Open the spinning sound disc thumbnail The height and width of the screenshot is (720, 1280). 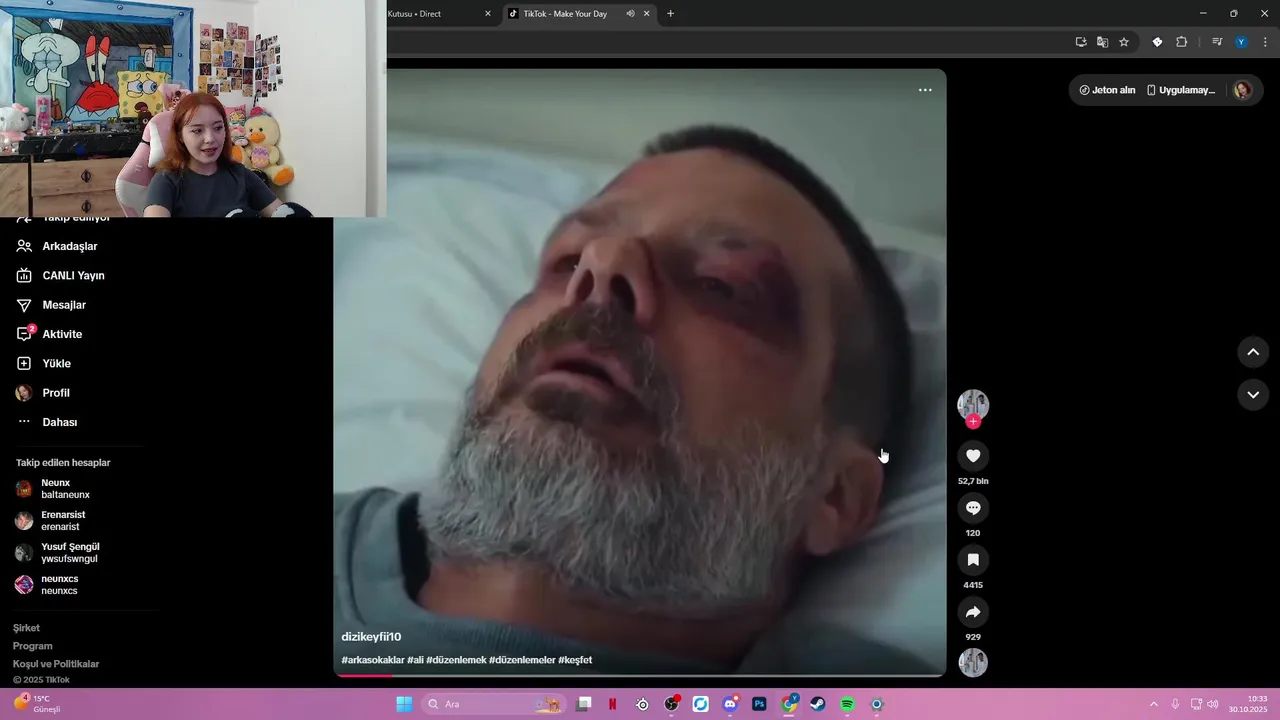(x=973, y=663)
